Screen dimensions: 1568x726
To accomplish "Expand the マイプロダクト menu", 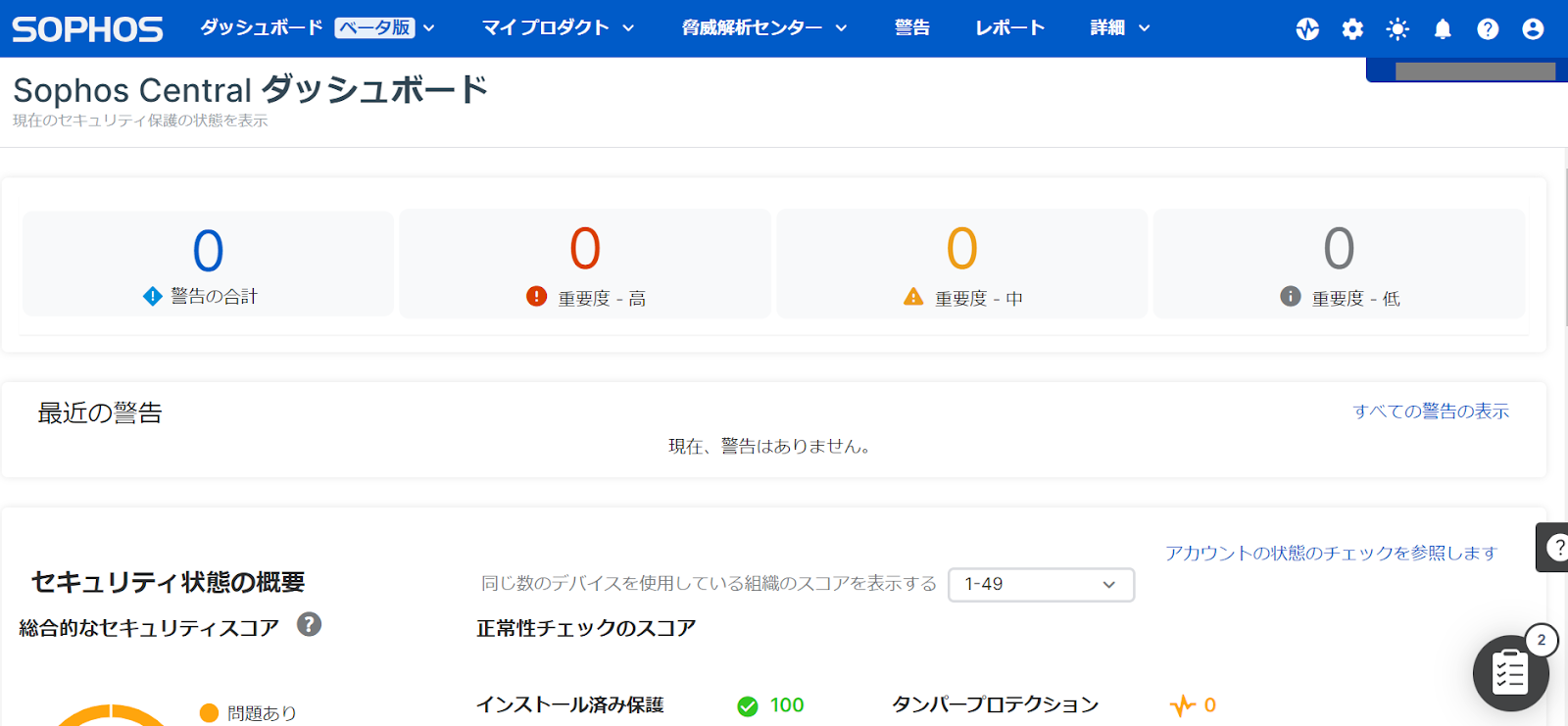I will pos(558,28).
